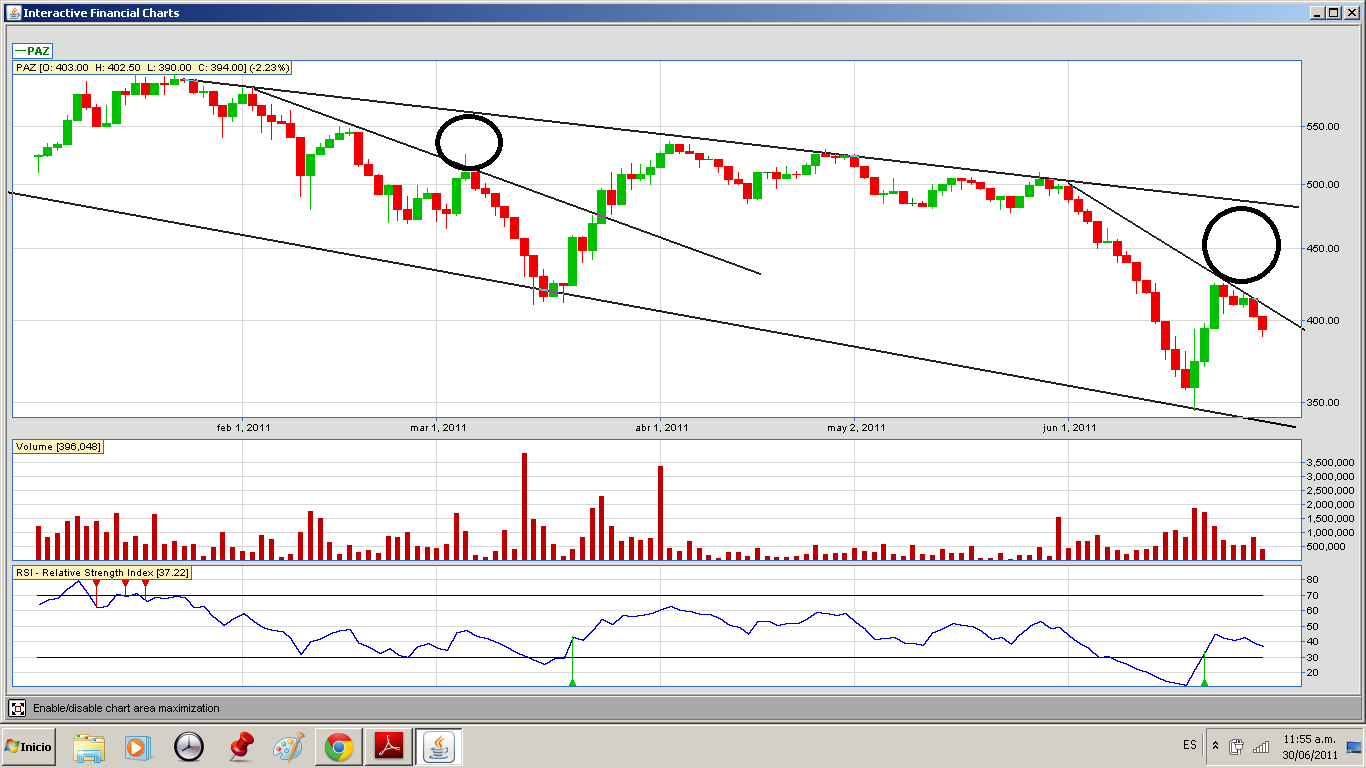Viewport: 1366px width, 768px height.
Task: Show hidden tray icons with the double chevron
Action: [1215, 746]
